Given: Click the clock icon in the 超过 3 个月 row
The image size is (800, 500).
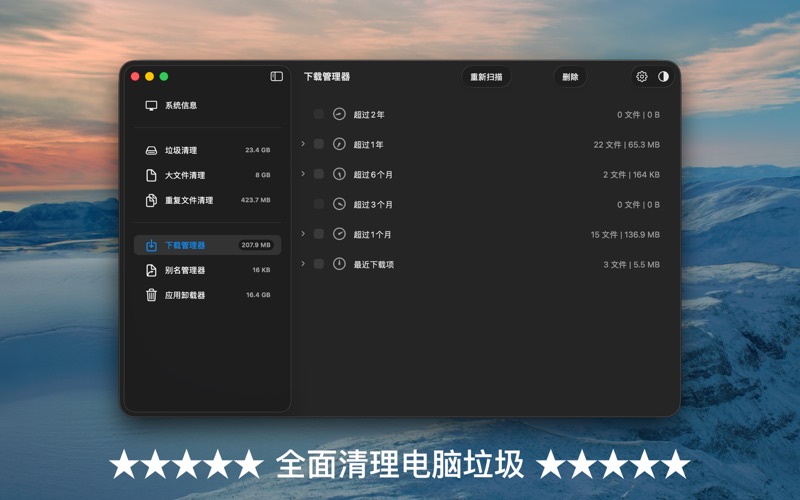Looking at the screenshot, I should tap(339, 204).
